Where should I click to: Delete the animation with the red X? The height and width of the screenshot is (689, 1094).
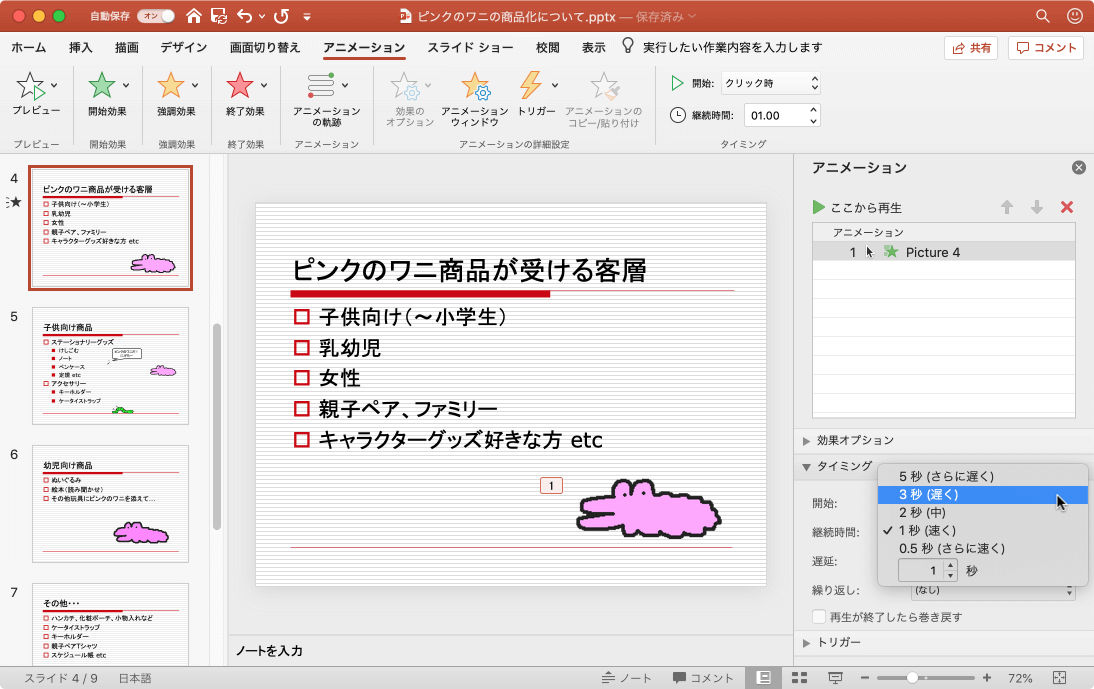pyautogui.click(x=1066, y=207)
